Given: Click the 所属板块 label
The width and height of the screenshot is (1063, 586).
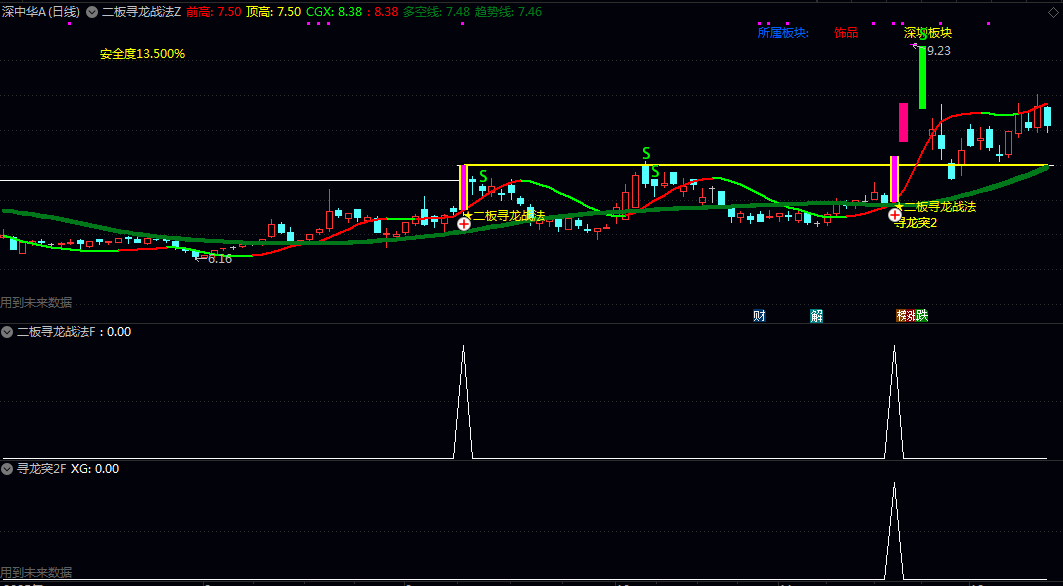Looking at the screenshot, I should 782,32.
